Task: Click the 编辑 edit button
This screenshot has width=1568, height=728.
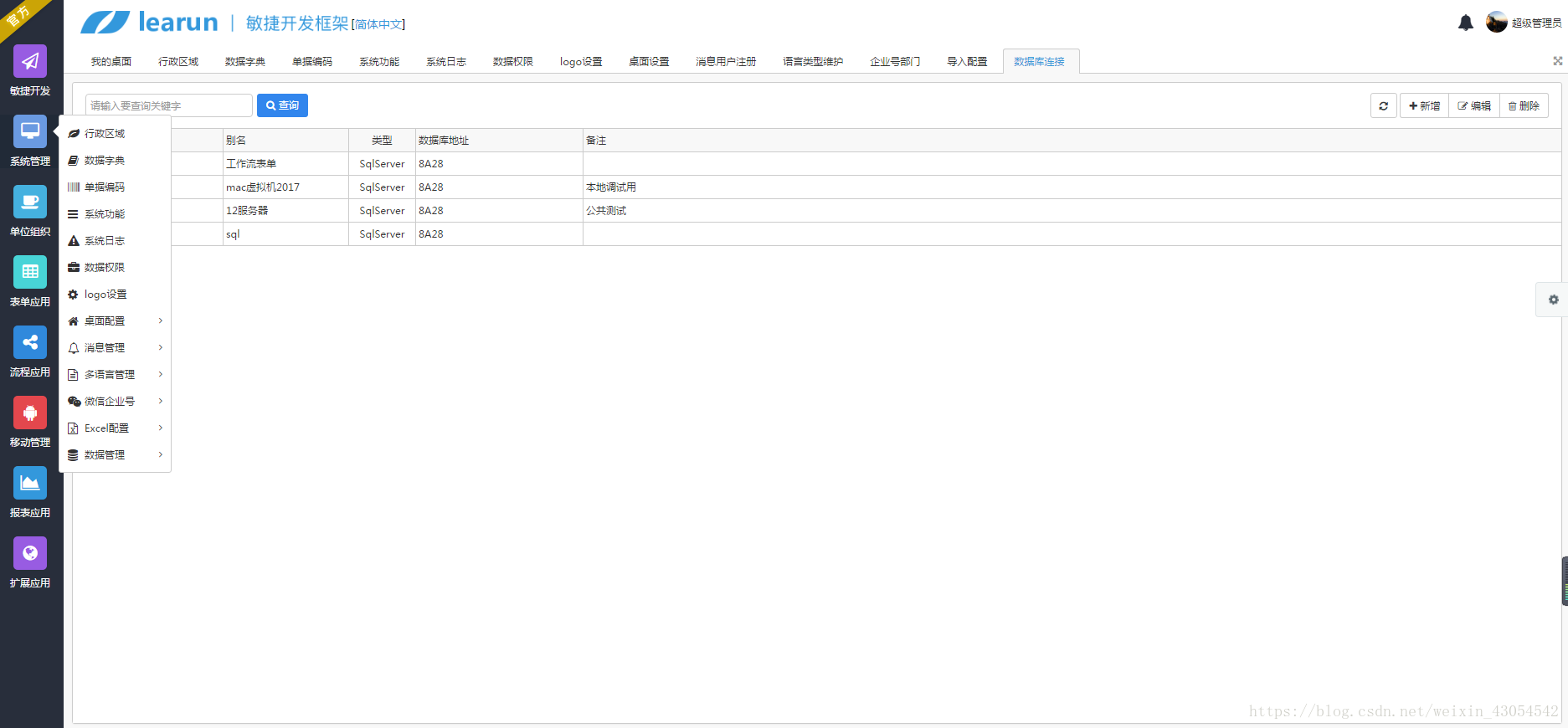Action: 1474,105
